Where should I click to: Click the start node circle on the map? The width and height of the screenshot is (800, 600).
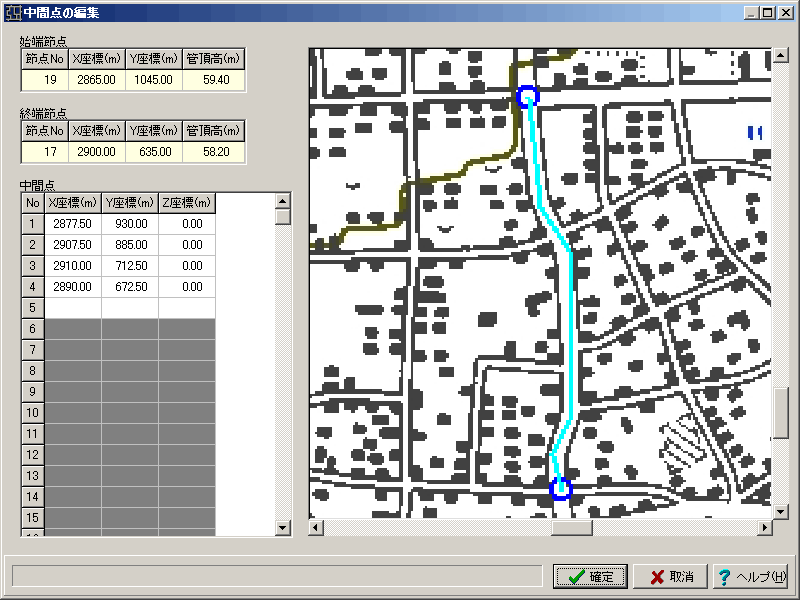pos(527,96)
